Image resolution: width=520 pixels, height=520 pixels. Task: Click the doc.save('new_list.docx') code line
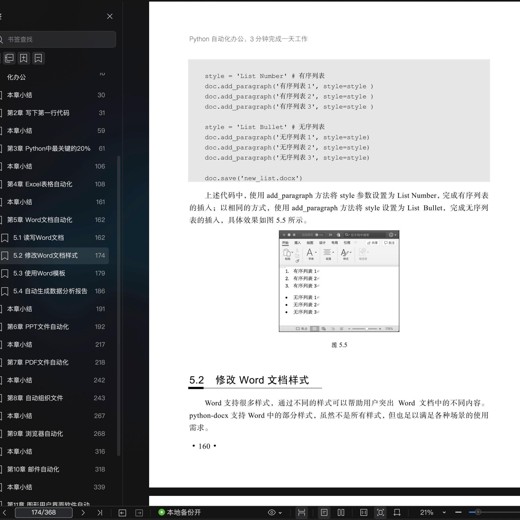253,179
